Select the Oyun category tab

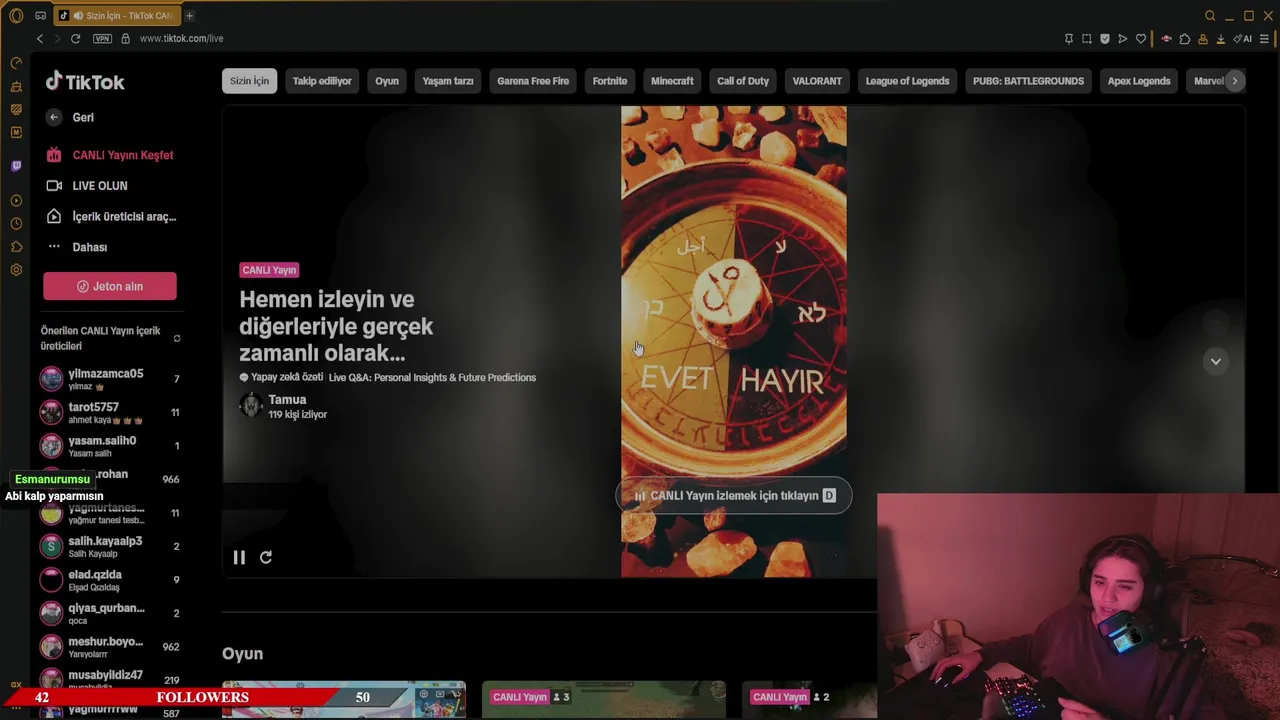pyautogui.click(x=387, y=81)
